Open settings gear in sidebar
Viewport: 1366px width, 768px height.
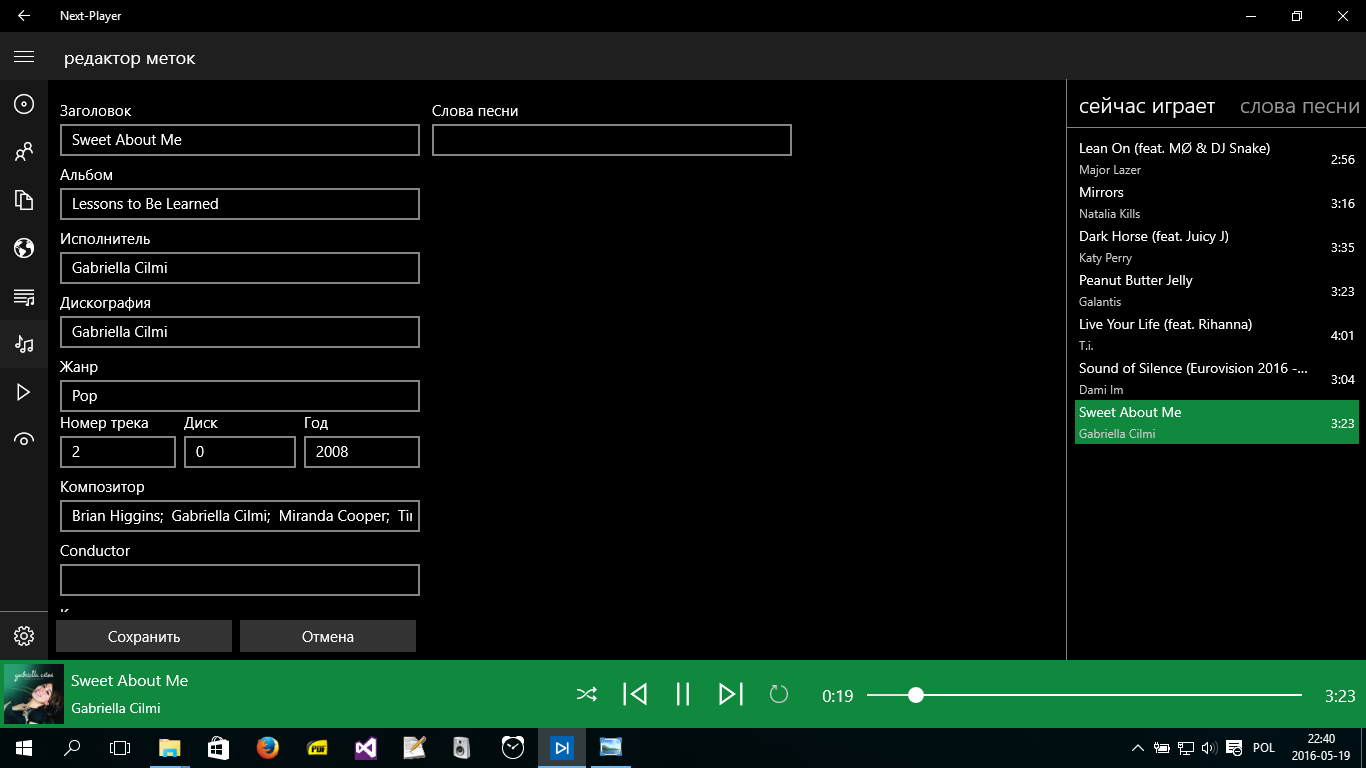(24, 636)
